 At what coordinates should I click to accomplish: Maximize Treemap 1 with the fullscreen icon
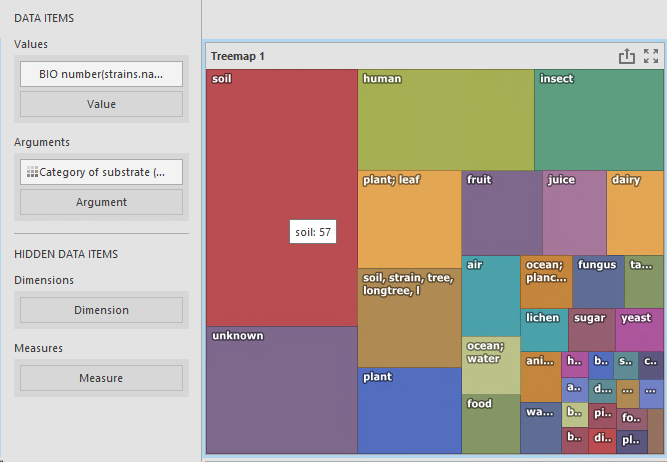[651, 56]
